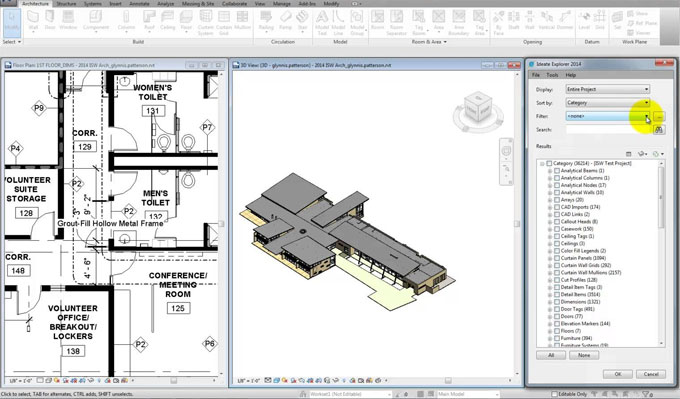Screen dimensions: 680x399
Task: Expand the Analytical Nodes (17) tree node
Action: [x=550, y=185]
